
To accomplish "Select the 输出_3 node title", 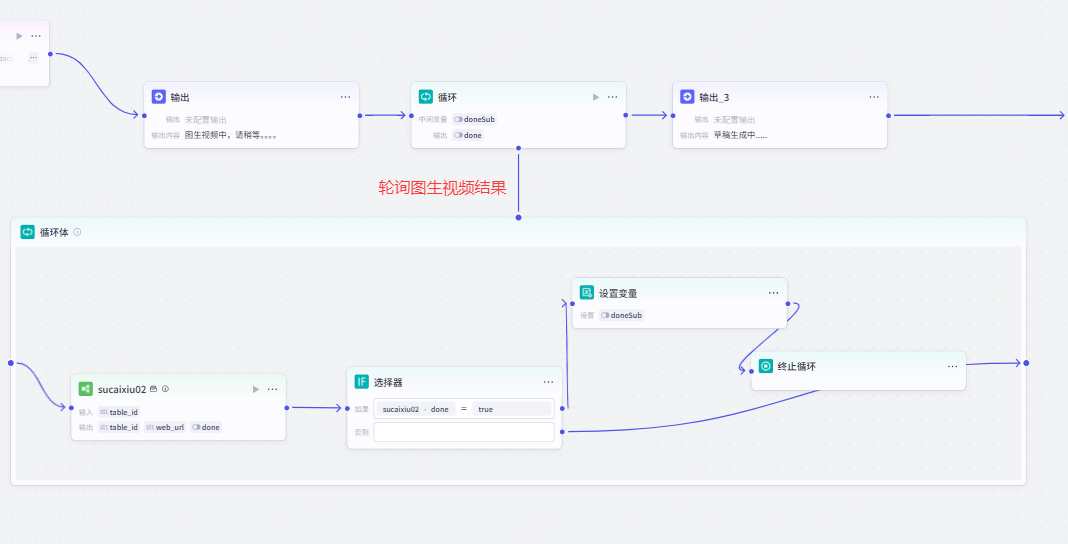I will (714, 97).
